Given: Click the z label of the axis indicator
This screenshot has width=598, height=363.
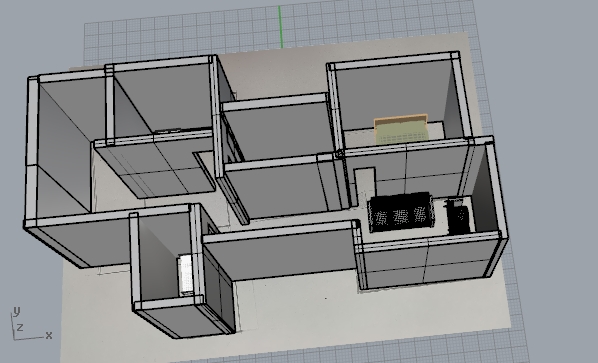Looking at the screenshot, I should pos(20,327).
